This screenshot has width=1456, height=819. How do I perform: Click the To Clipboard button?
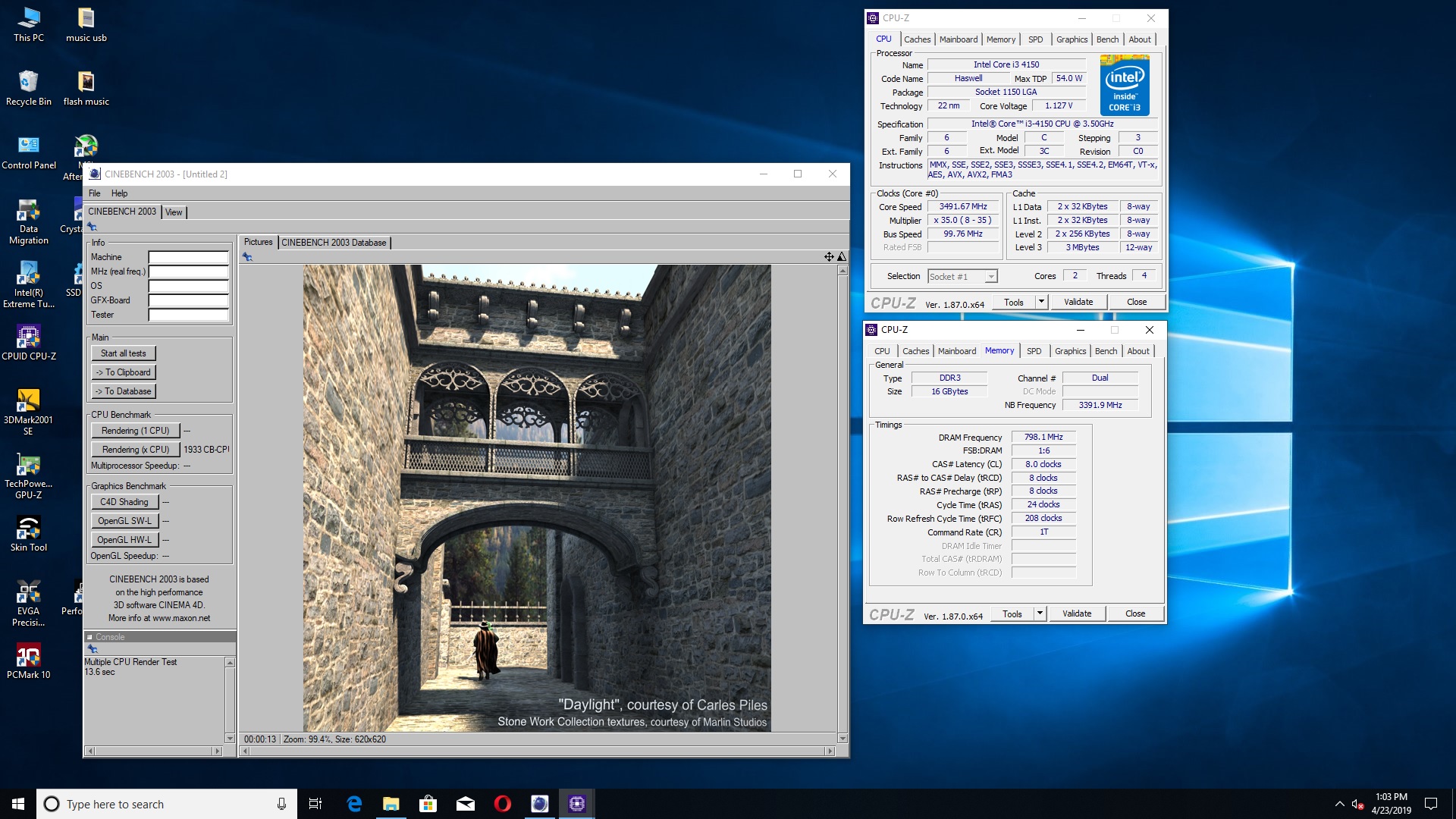pos(123,372)
